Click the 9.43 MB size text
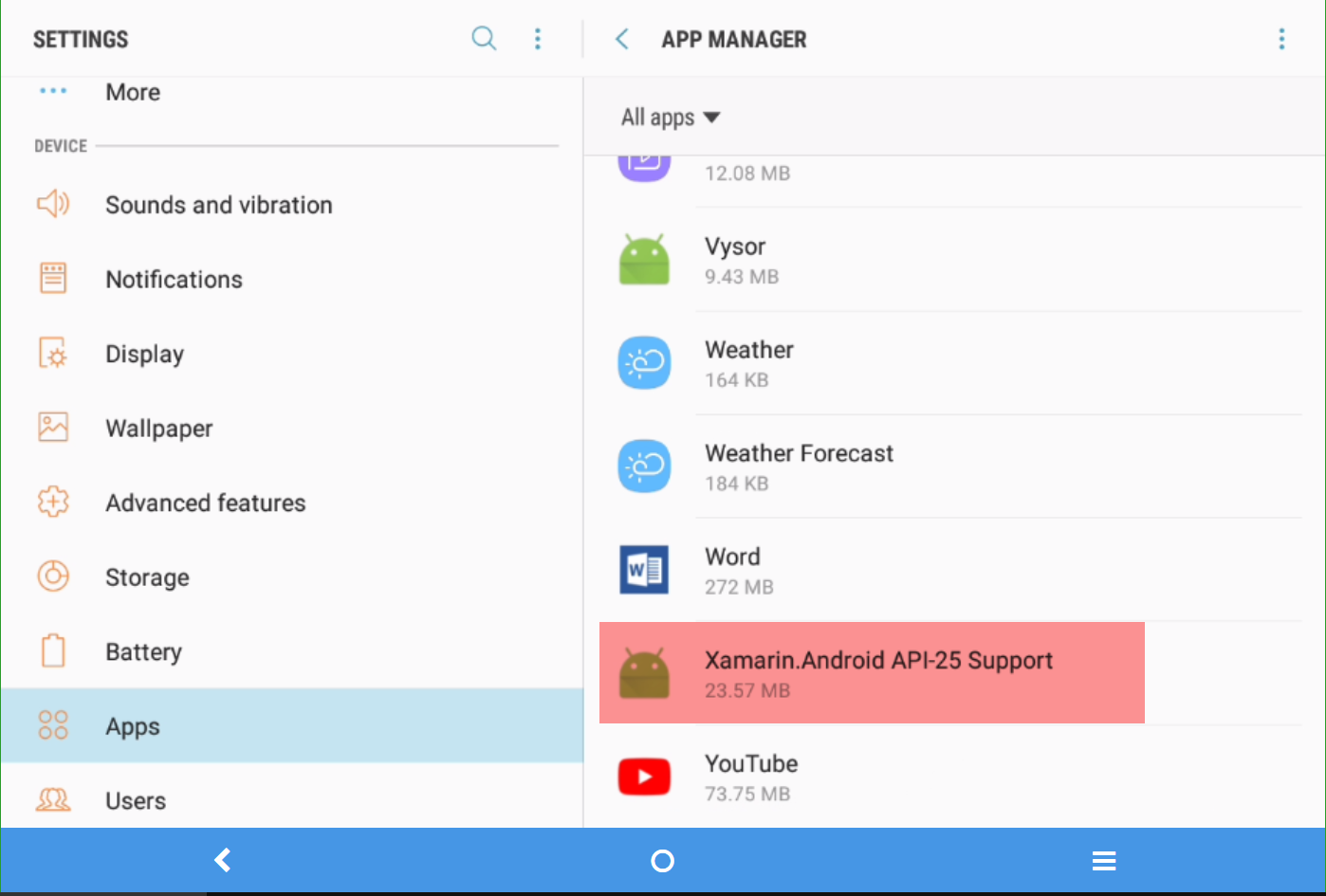The height and width of the screenshot is (896, 1326). [x=742, y=277]
